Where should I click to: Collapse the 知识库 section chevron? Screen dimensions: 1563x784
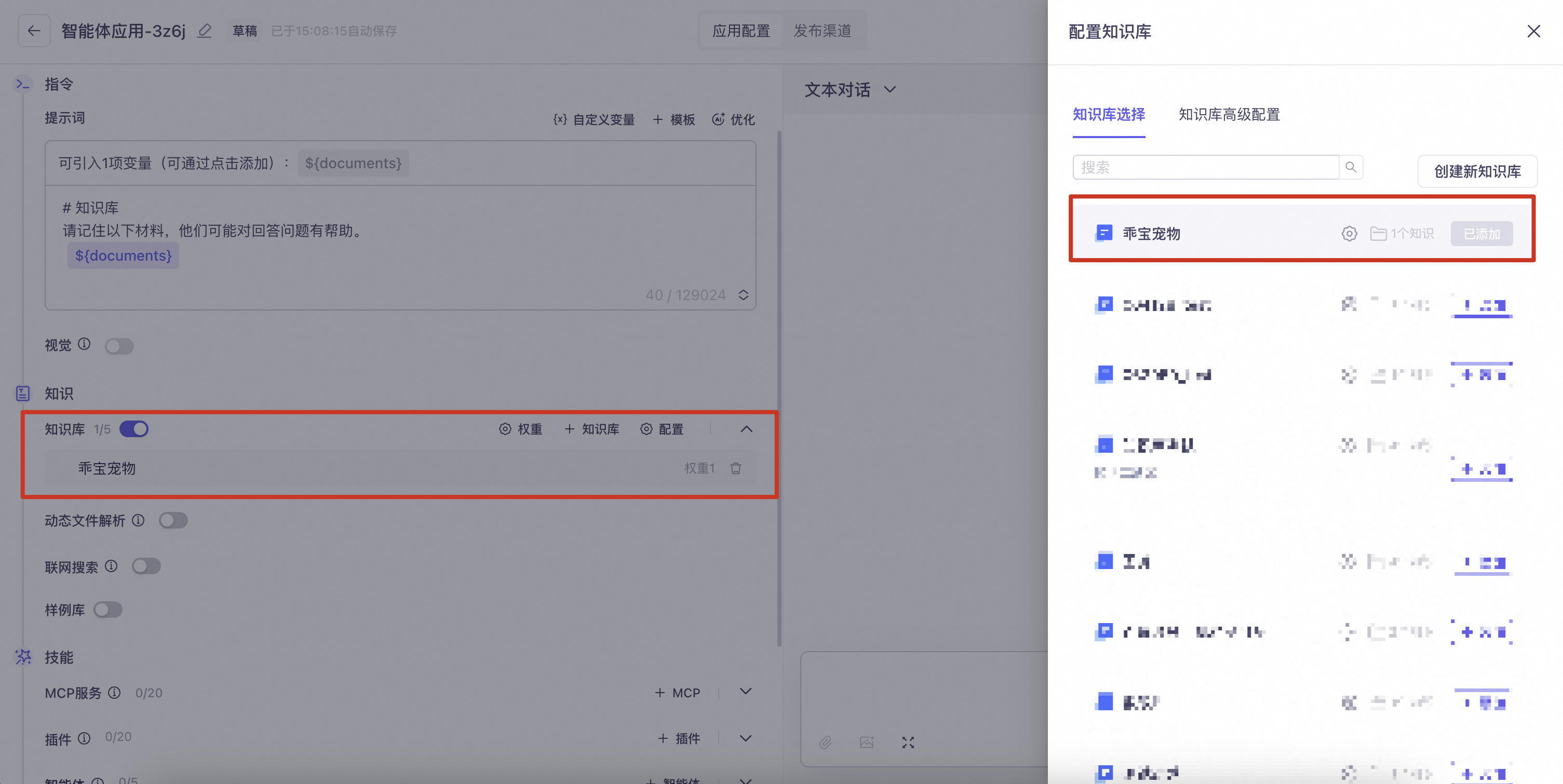pyautogui.click(x=746, y=429)
